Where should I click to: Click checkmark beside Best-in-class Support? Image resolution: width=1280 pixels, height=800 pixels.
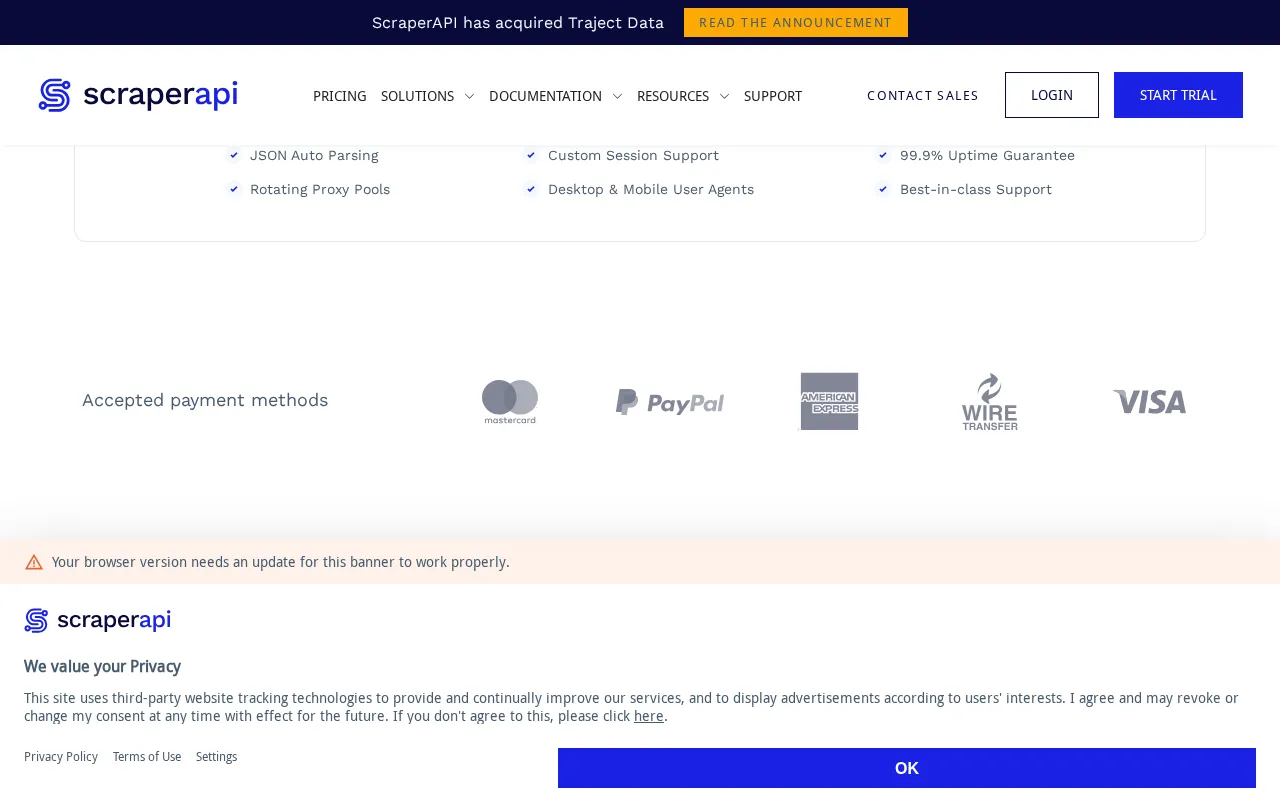pos(883,189)
